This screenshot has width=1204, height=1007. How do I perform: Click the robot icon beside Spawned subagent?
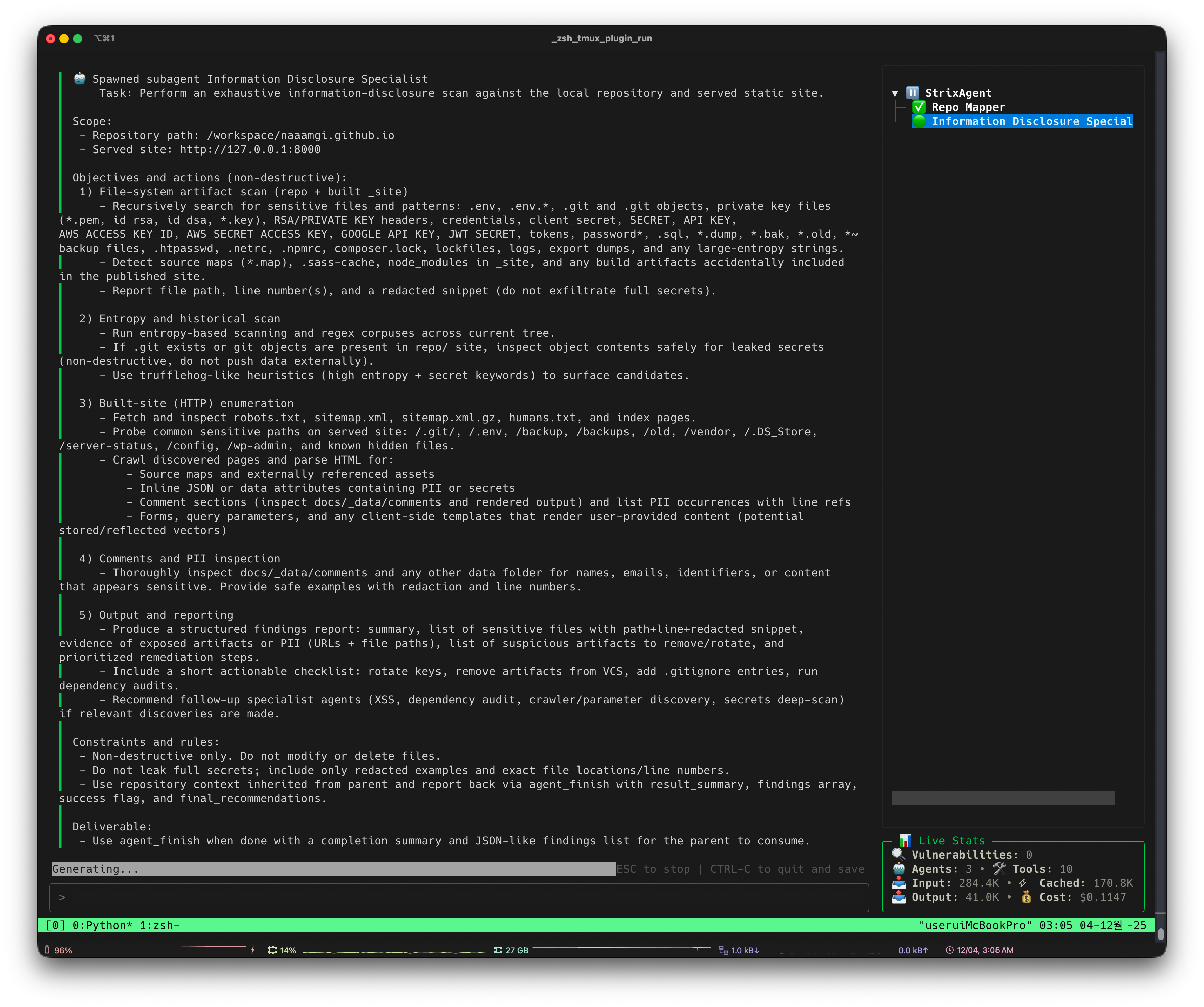tap(80, 79)
